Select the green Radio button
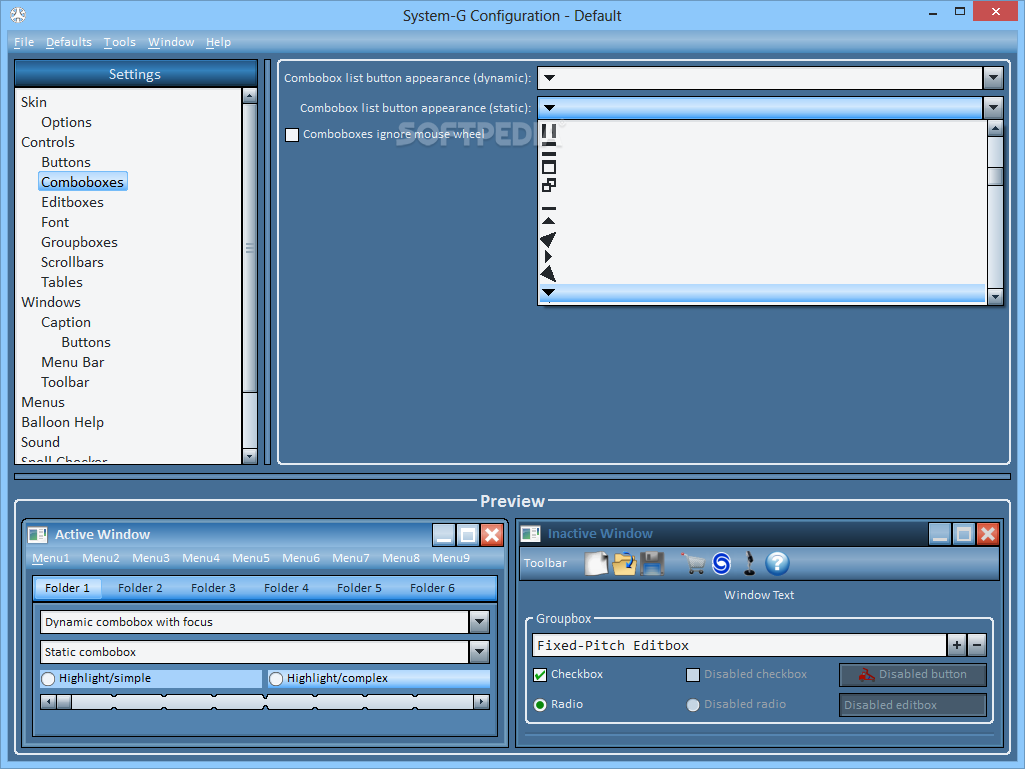 pos(540,705)
